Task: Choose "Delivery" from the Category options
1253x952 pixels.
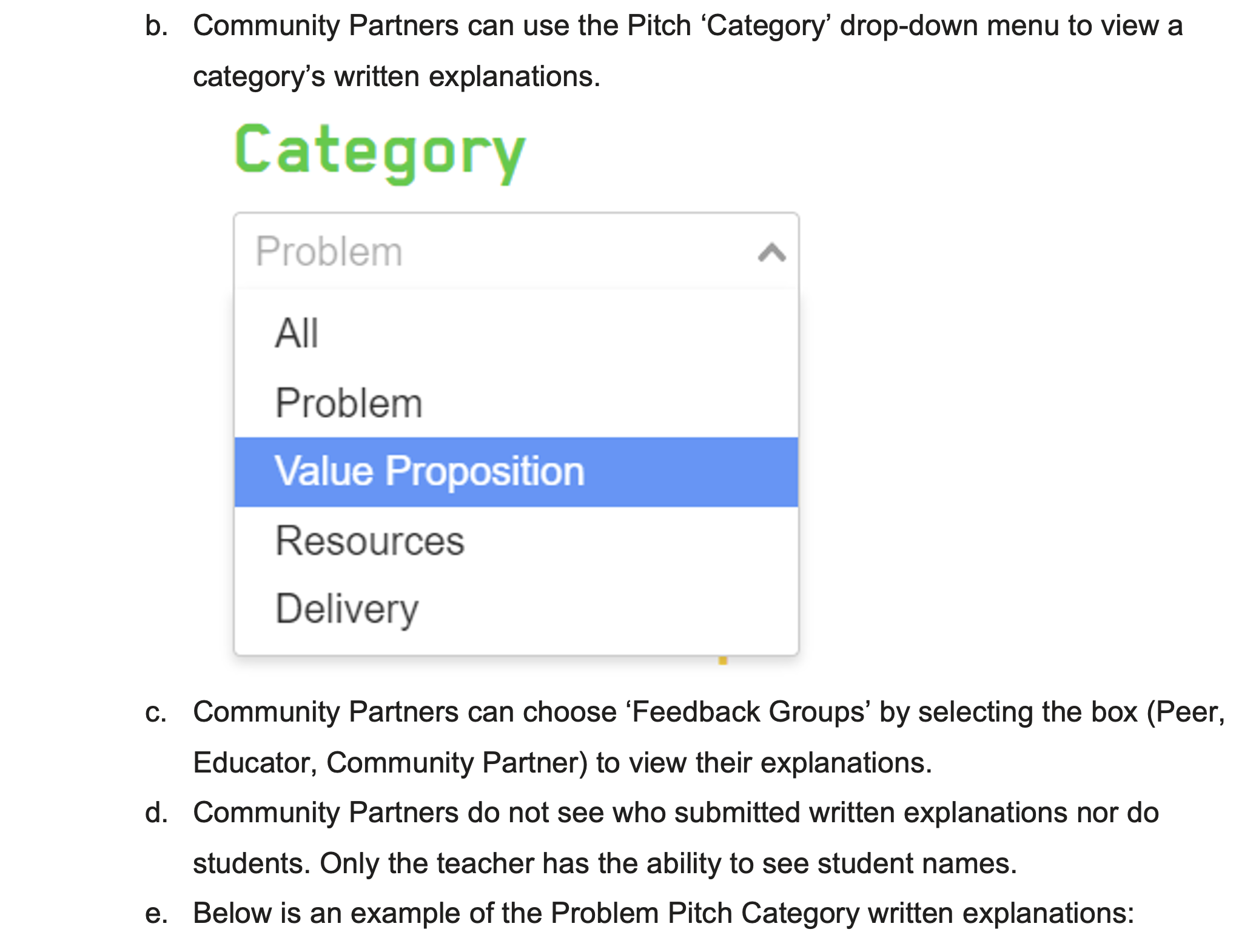Action: pos(347,609)
